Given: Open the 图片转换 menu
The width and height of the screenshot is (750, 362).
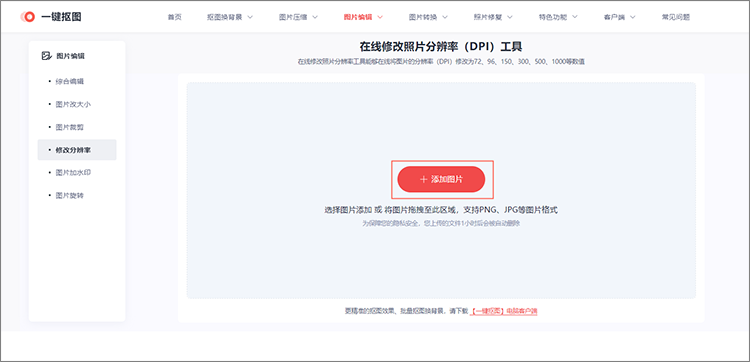Looking at the screenshot, I should pos(423,17).
